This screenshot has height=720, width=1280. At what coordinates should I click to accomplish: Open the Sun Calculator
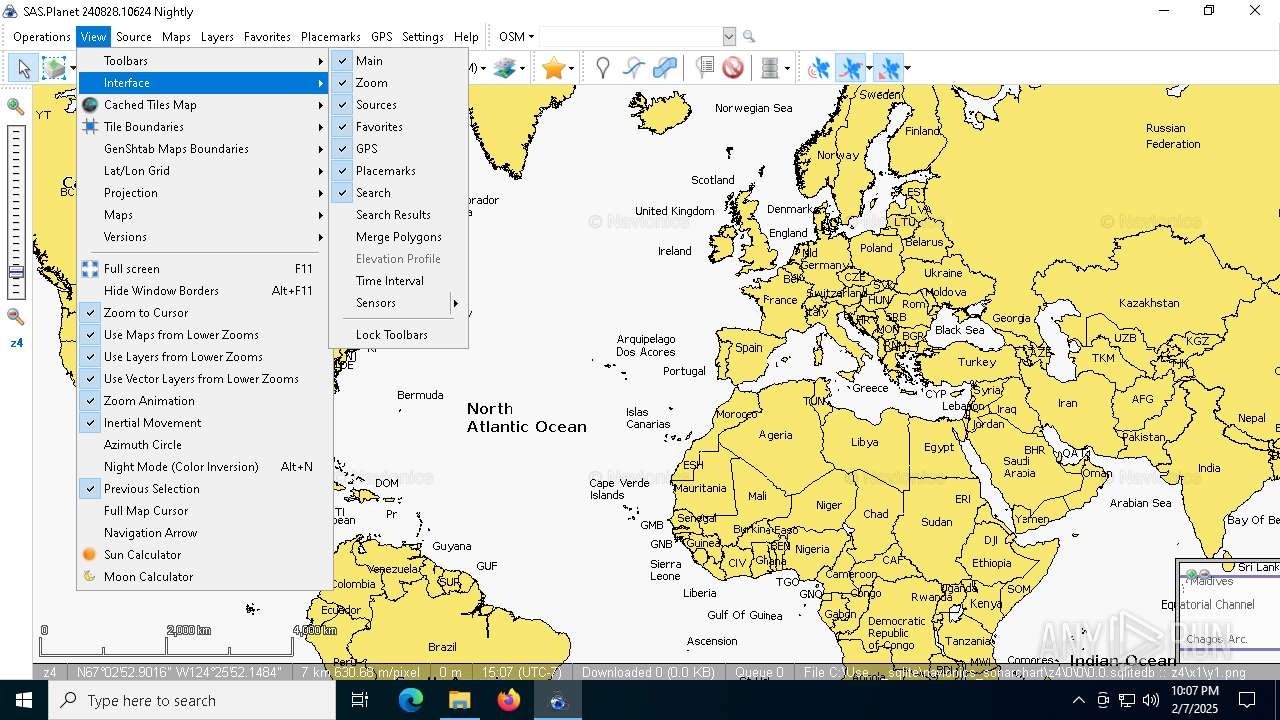[204, 555]
